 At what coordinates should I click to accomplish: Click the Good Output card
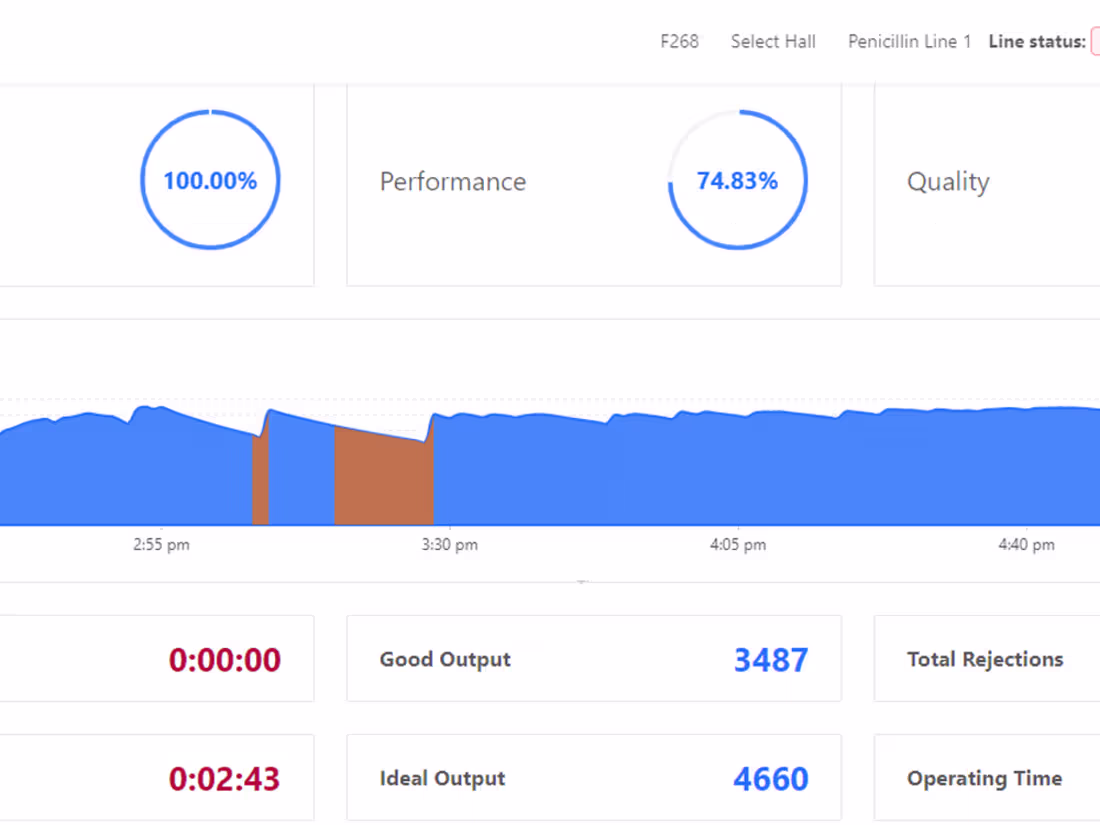point(594,659)
